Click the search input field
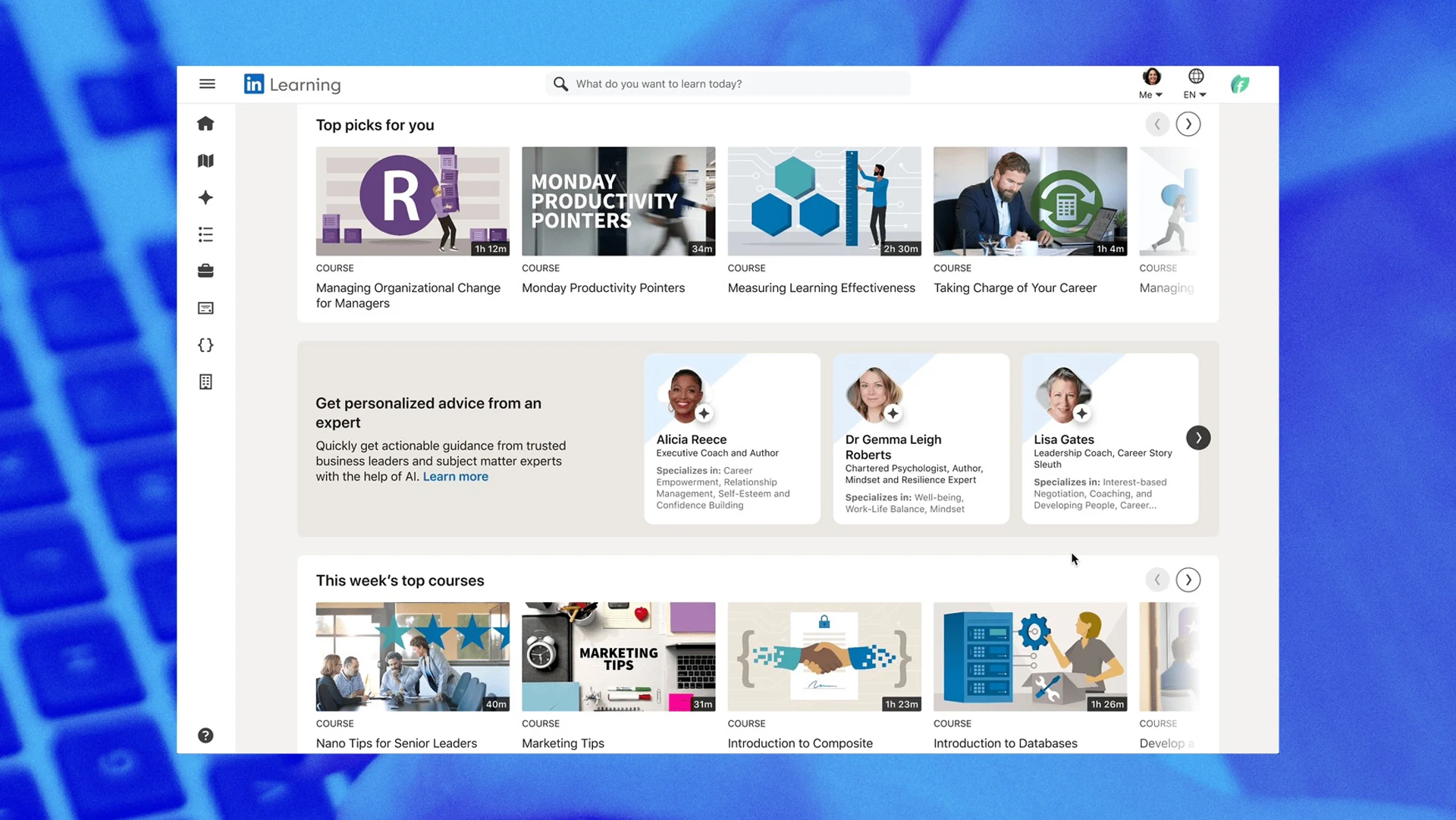The height and width of the screenshot is (820, 1456). 728,83
